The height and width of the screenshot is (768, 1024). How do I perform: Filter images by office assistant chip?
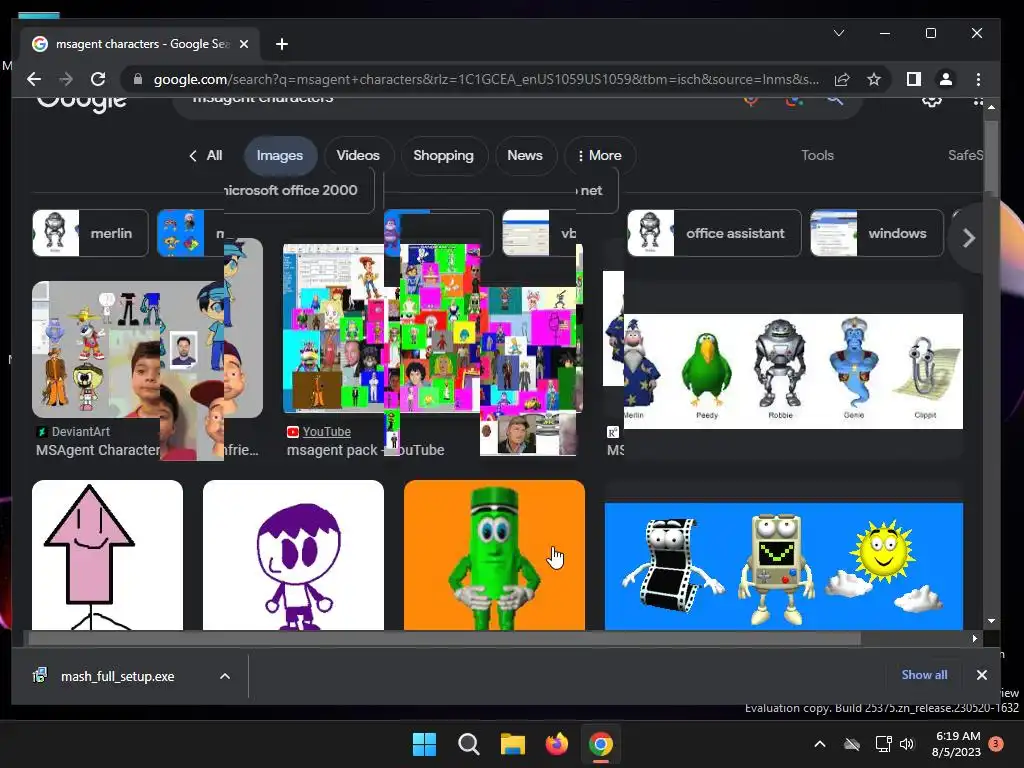(x=714, y=233)
